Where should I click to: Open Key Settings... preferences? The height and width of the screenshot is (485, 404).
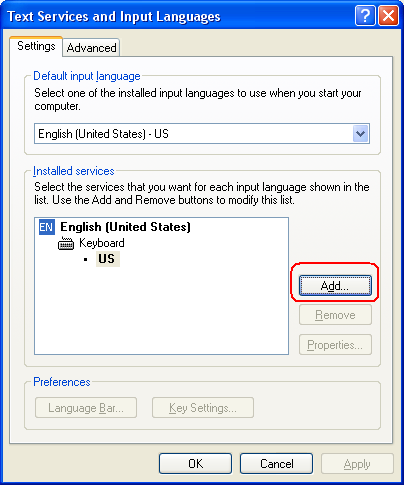(203, 408)
